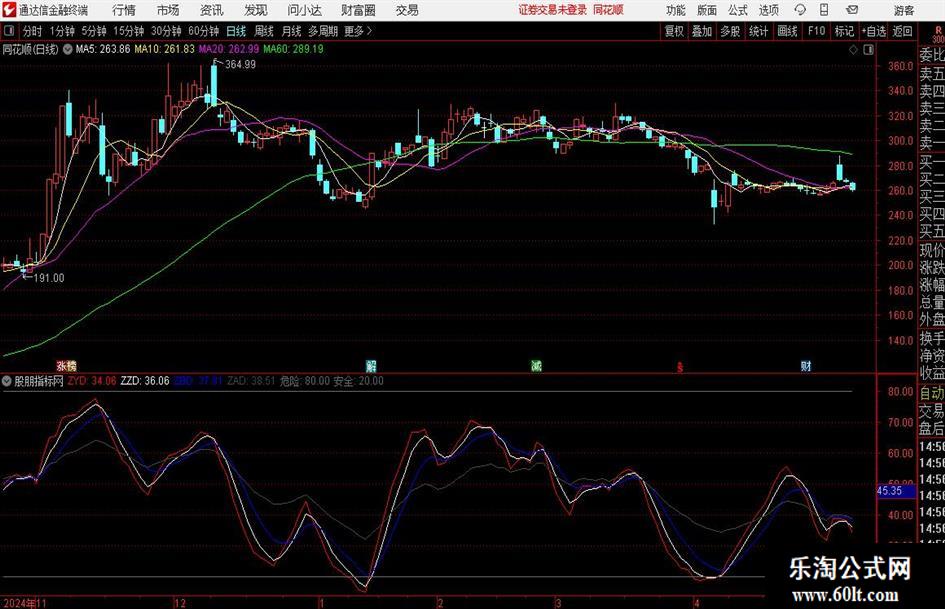Switch to 60分钟 period

pyautogui.click(x=204, y=31)
